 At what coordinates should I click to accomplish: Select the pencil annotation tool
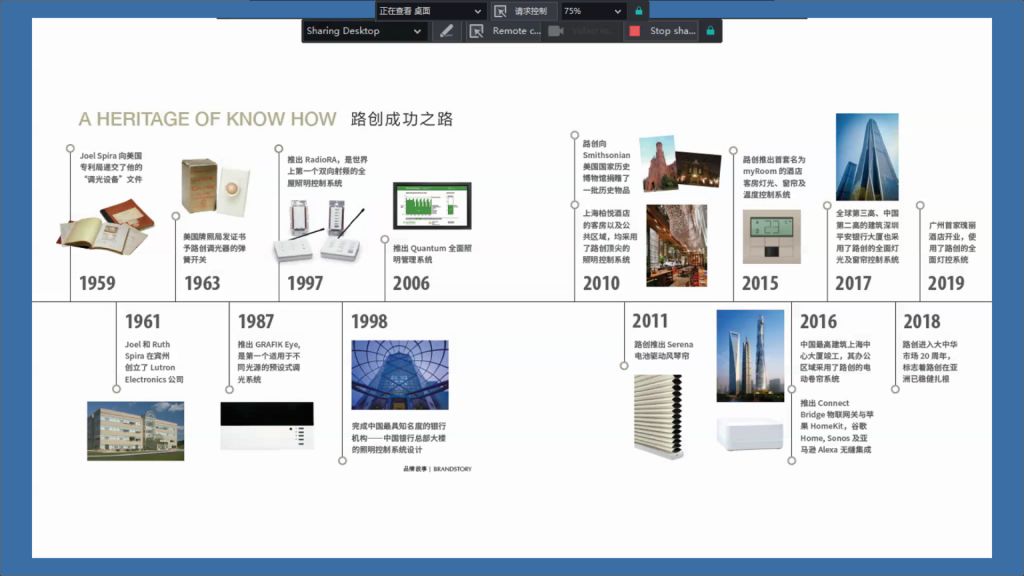tap(446, 31)
